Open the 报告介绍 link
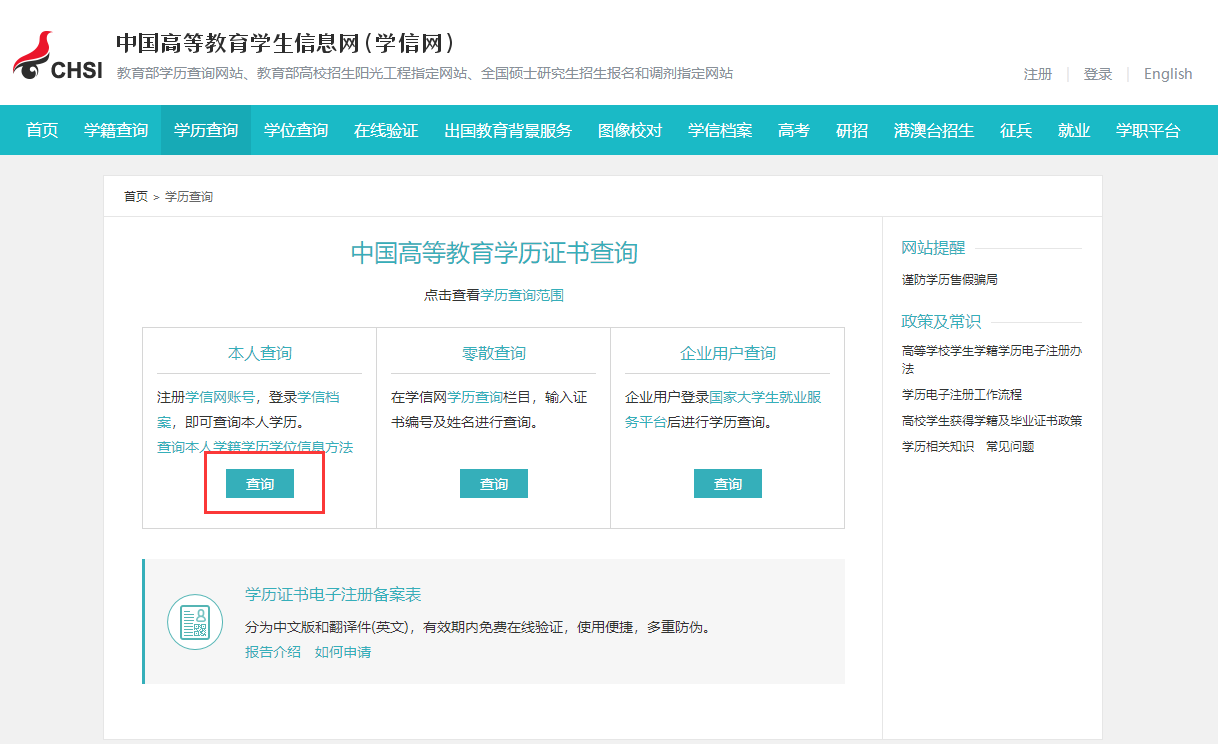This screenshot has height=744, width=1218. pyautogui.click(x=273, y=652)
